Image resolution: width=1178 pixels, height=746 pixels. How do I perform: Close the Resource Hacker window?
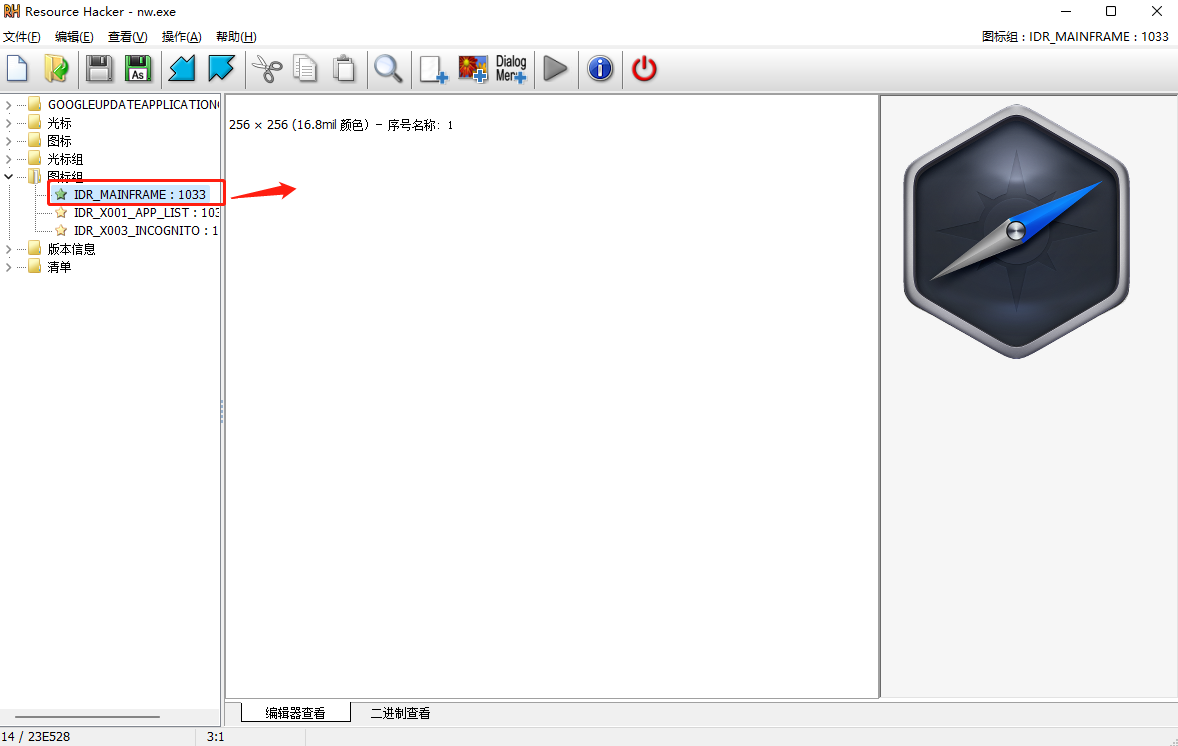1157,11
